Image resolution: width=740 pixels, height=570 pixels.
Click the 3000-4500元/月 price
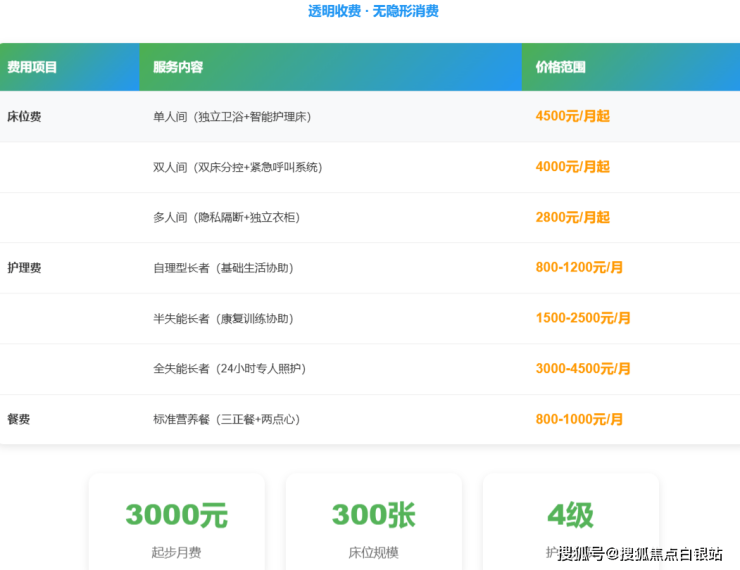tap(583, 369)
